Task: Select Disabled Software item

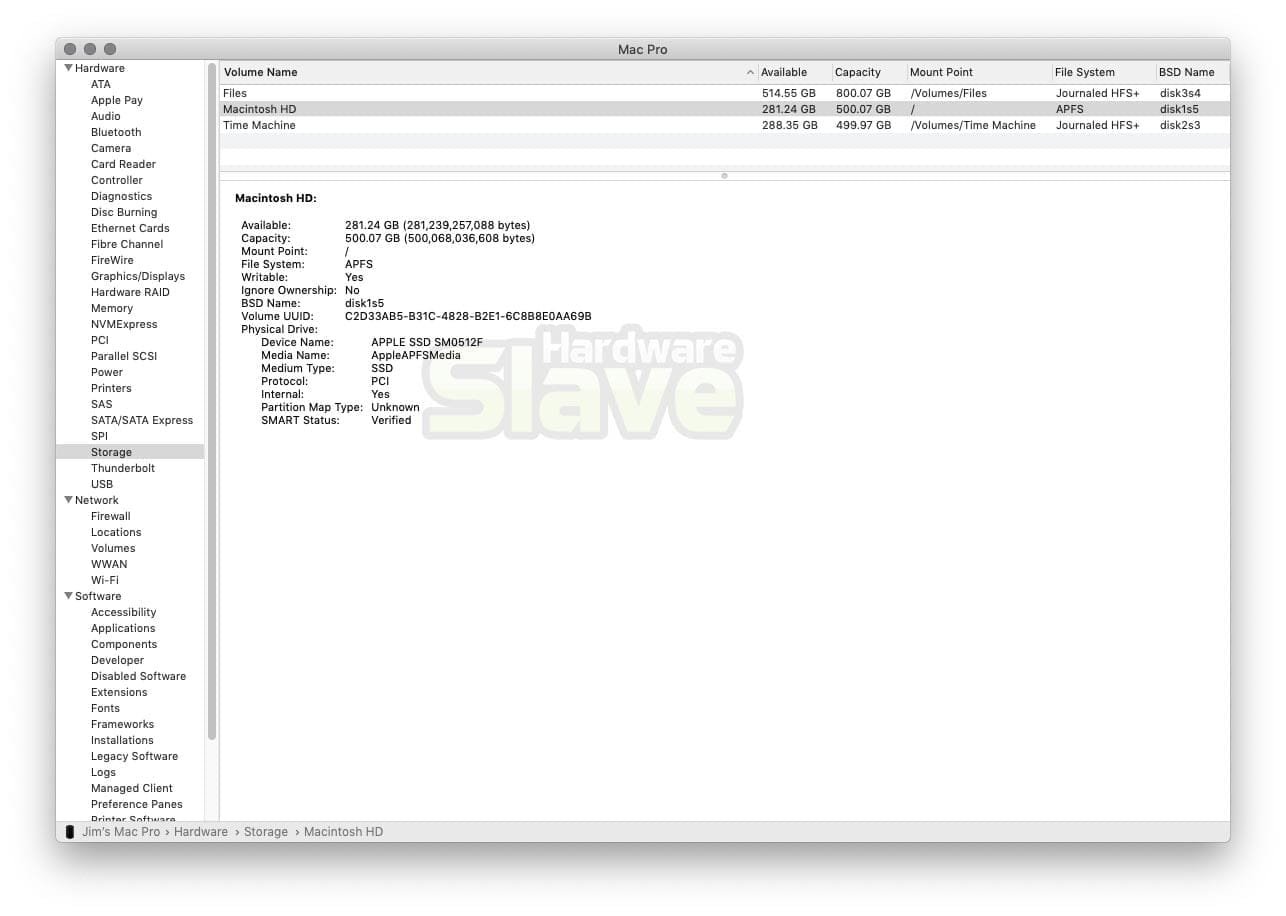Action: click(x=138, y=676)
